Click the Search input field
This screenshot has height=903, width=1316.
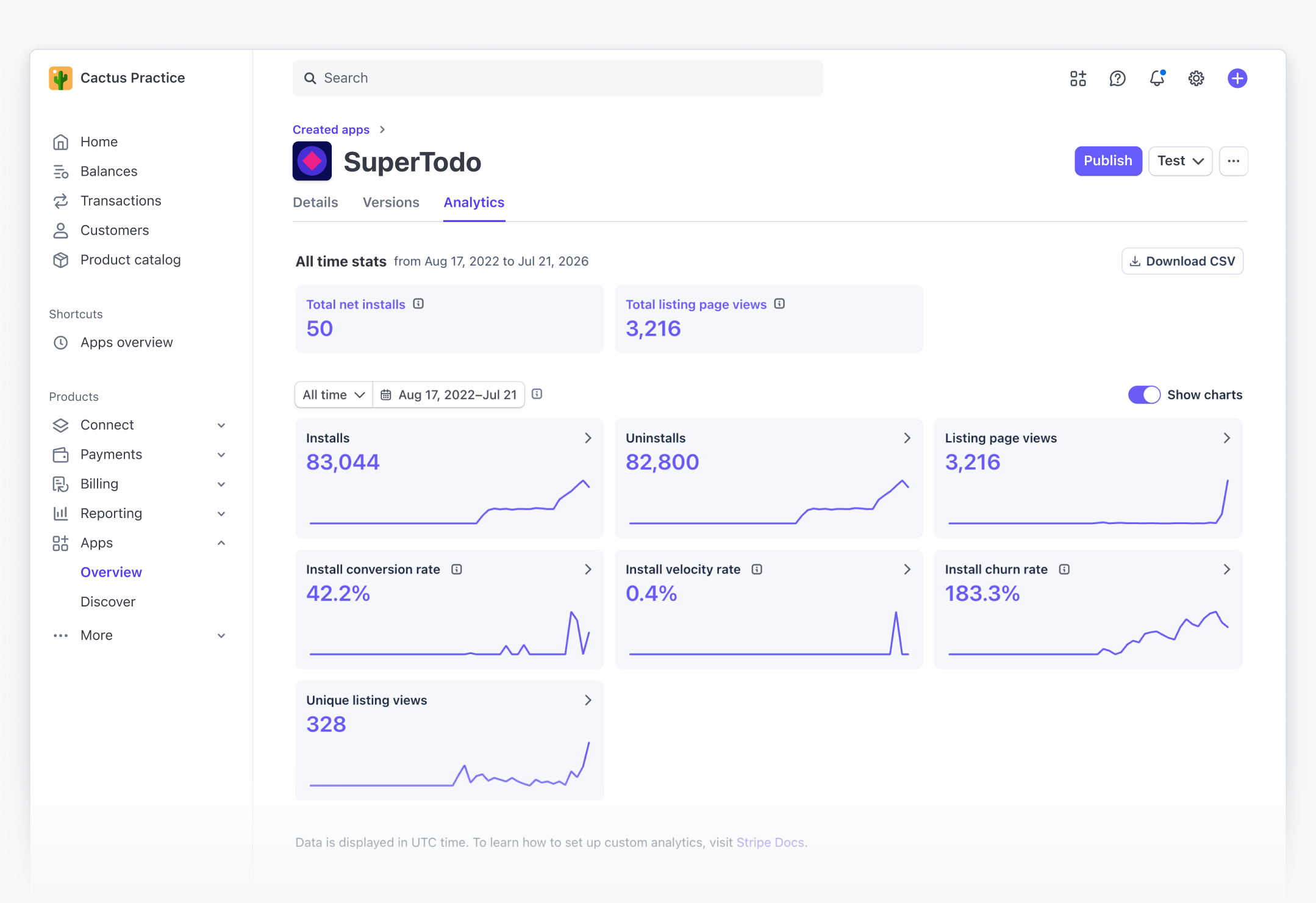click(x=557, y=78)
